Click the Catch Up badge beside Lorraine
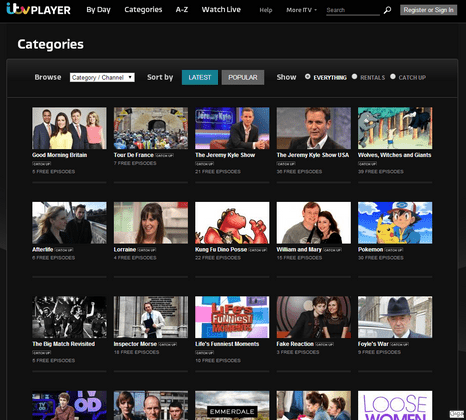The width and height of the screenshot is (466, 420). tap(147, 250)
